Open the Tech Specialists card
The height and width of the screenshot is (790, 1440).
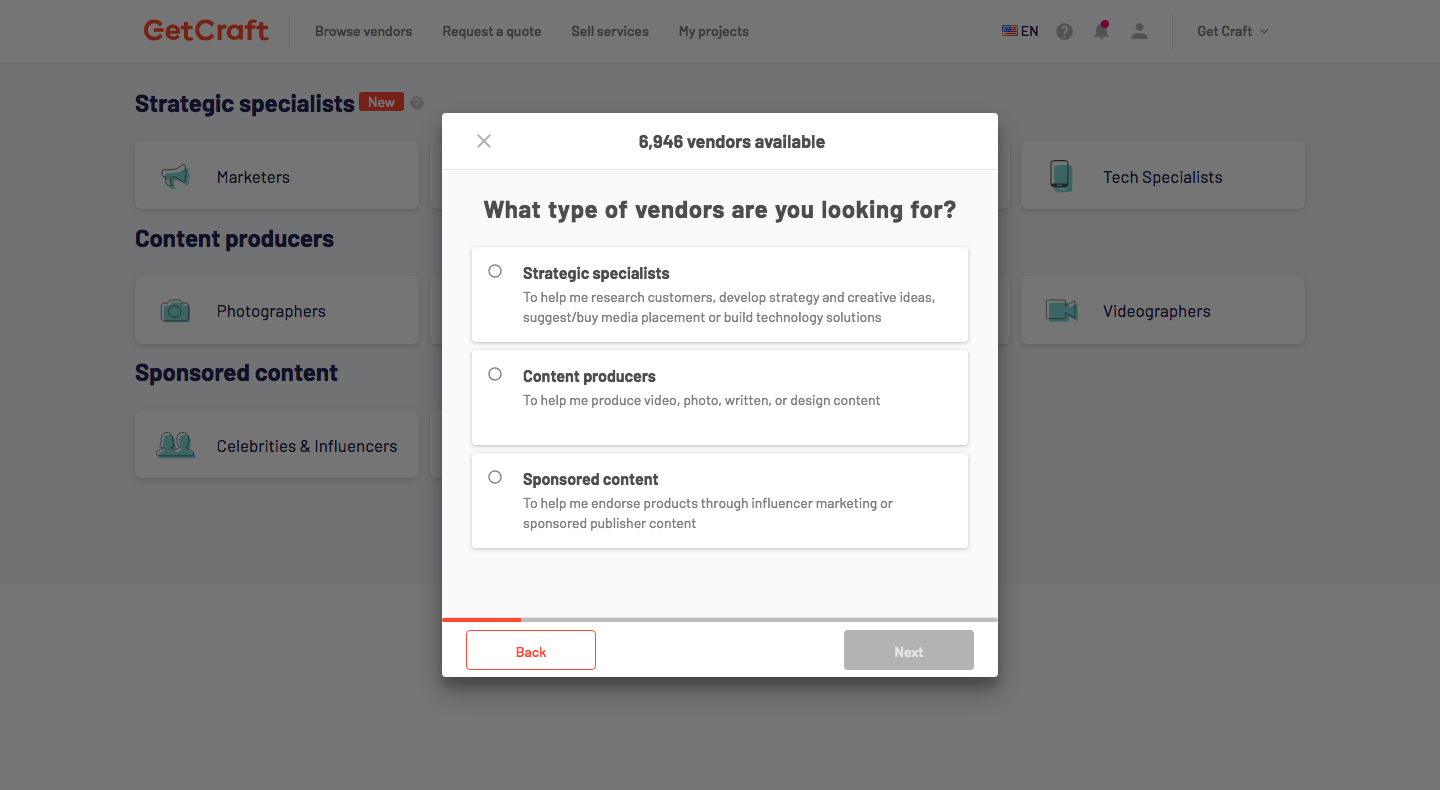[1163, 175]
